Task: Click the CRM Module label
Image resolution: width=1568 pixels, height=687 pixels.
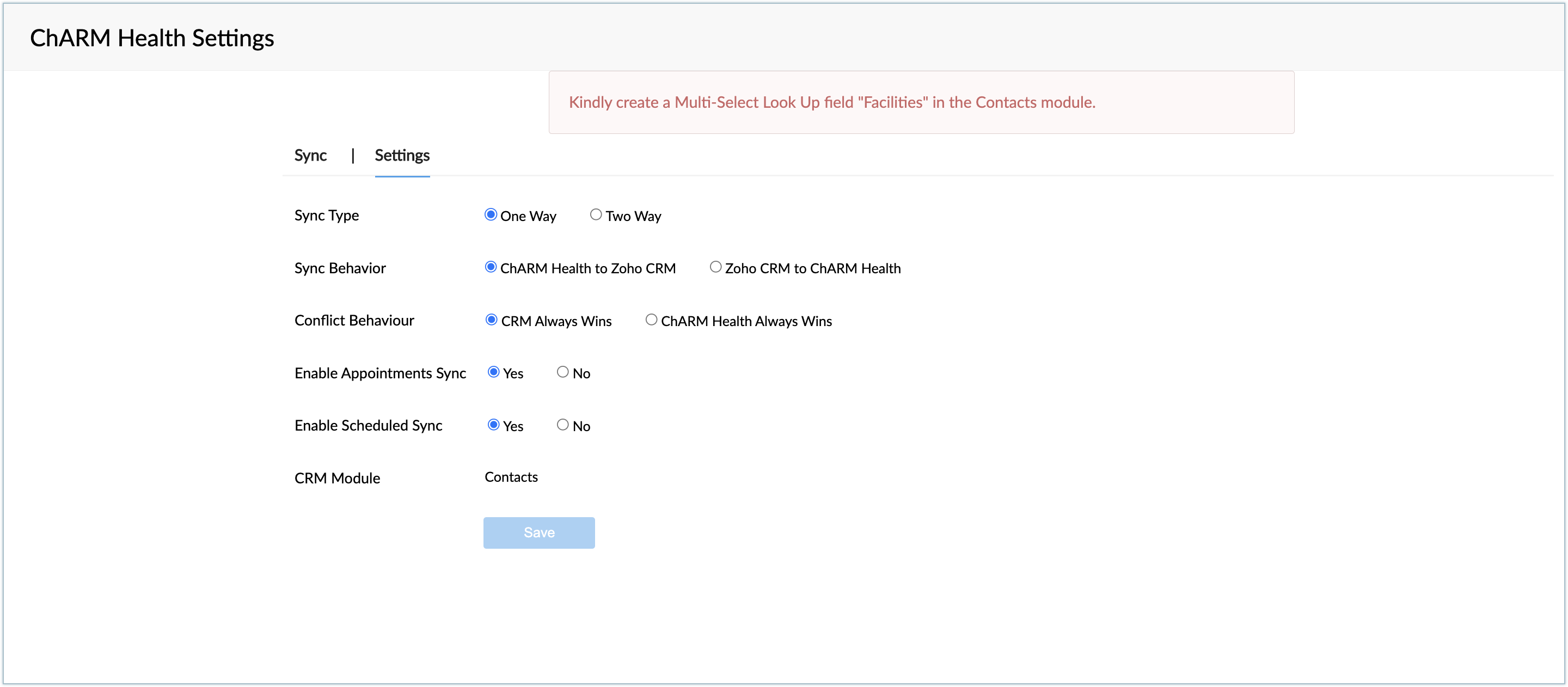Action: click(336, 479)
